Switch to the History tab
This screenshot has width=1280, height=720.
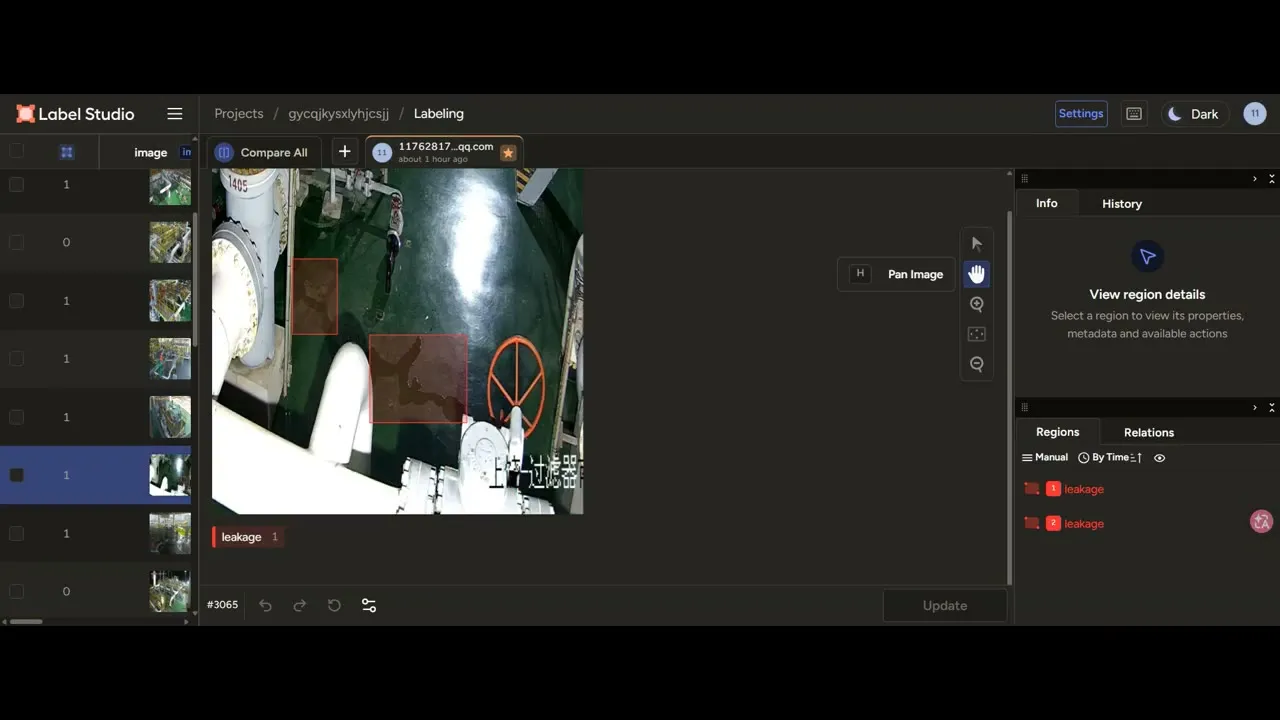pyautogui.click(x=1122, y=203)
